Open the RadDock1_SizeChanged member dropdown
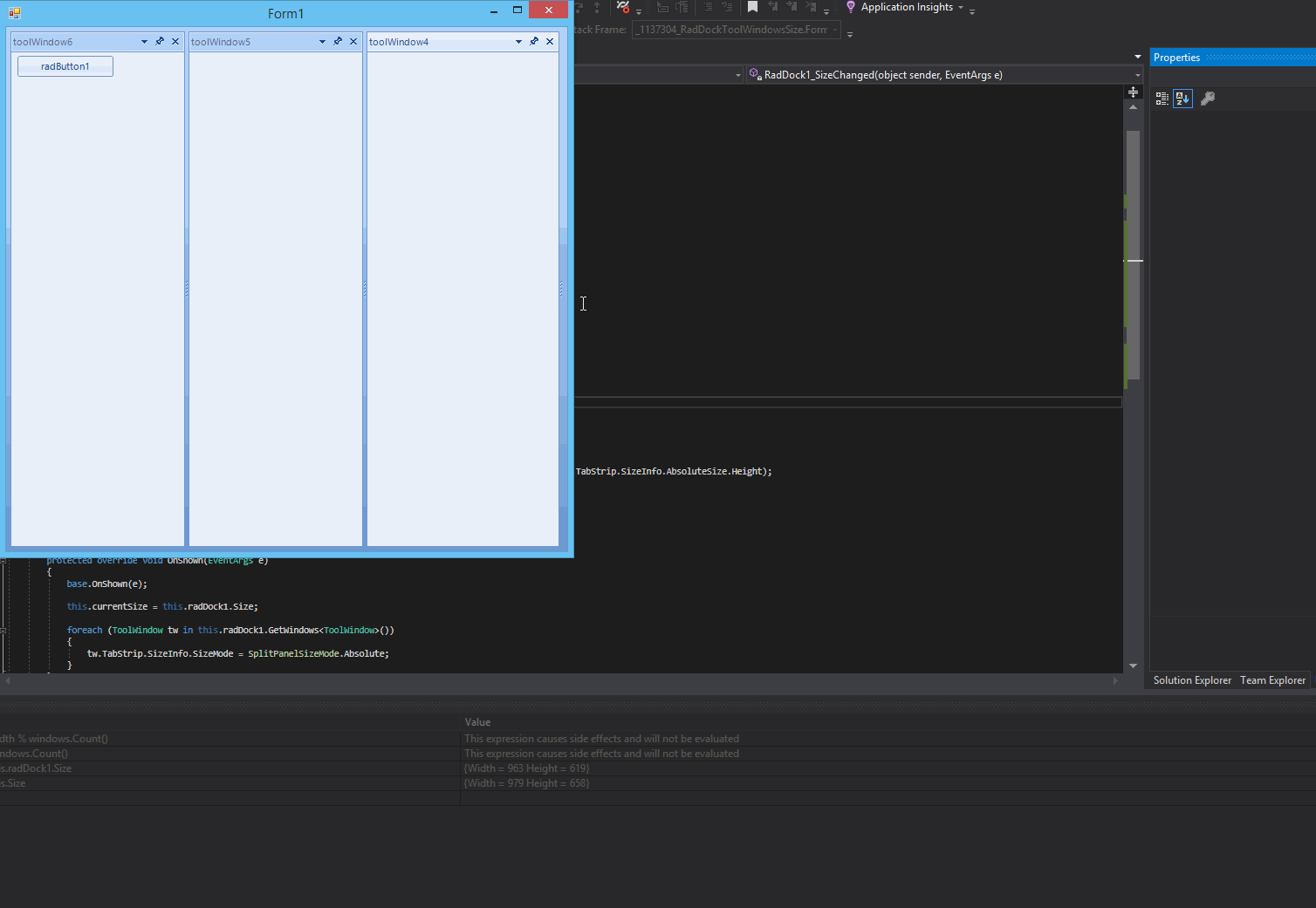This screenshot has height=908, width=1316. click(x=944, y=75)
